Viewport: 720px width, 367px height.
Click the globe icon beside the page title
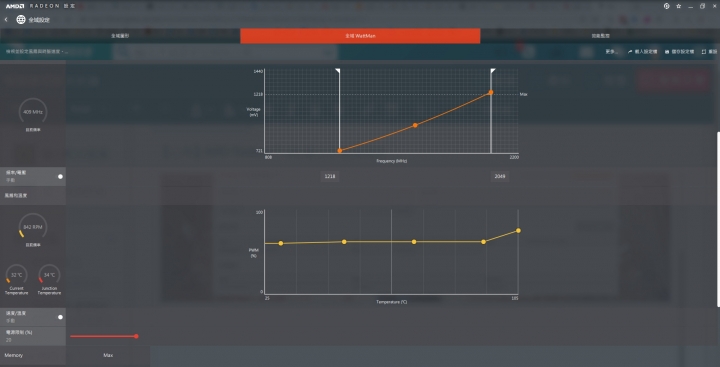click(x=21, y=20)
